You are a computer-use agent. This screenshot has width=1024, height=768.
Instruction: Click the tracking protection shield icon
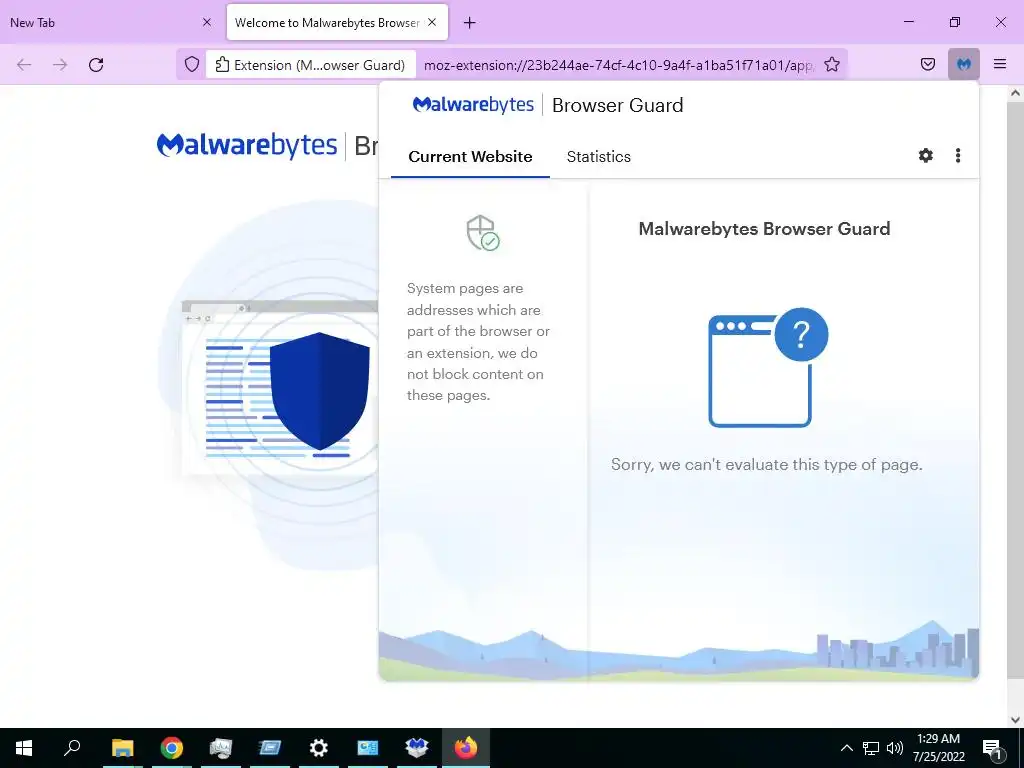coord(191,65)
